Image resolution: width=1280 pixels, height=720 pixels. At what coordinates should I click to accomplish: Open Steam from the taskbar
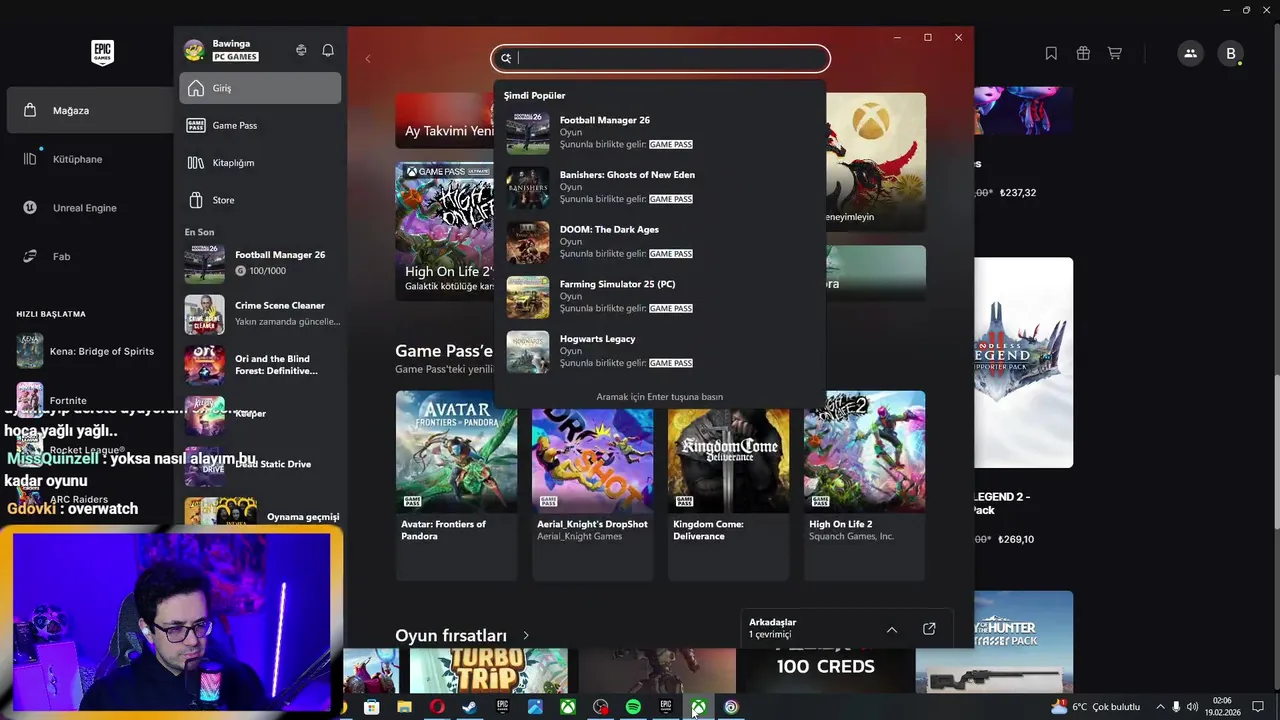pyautogui.click(x=469, y=707)
